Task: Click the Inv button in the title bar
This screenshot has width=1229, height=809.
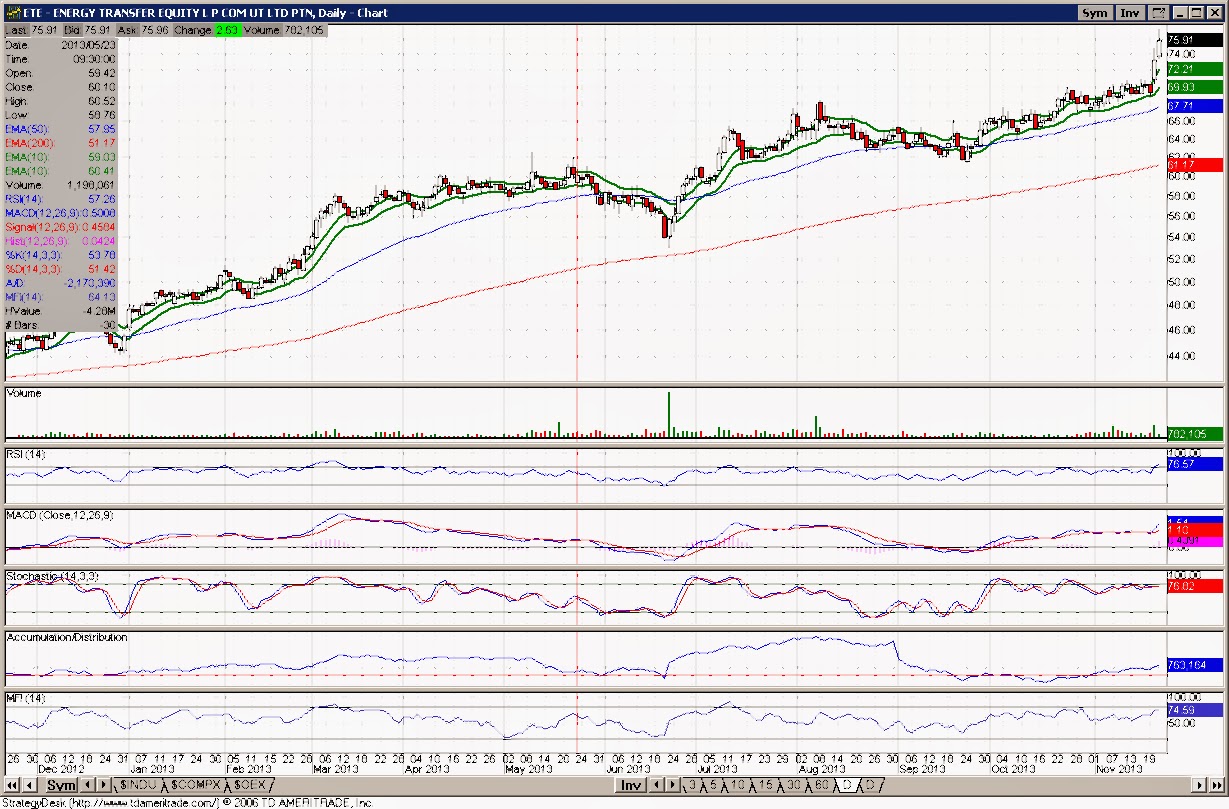Action: tap(1129, 13)
